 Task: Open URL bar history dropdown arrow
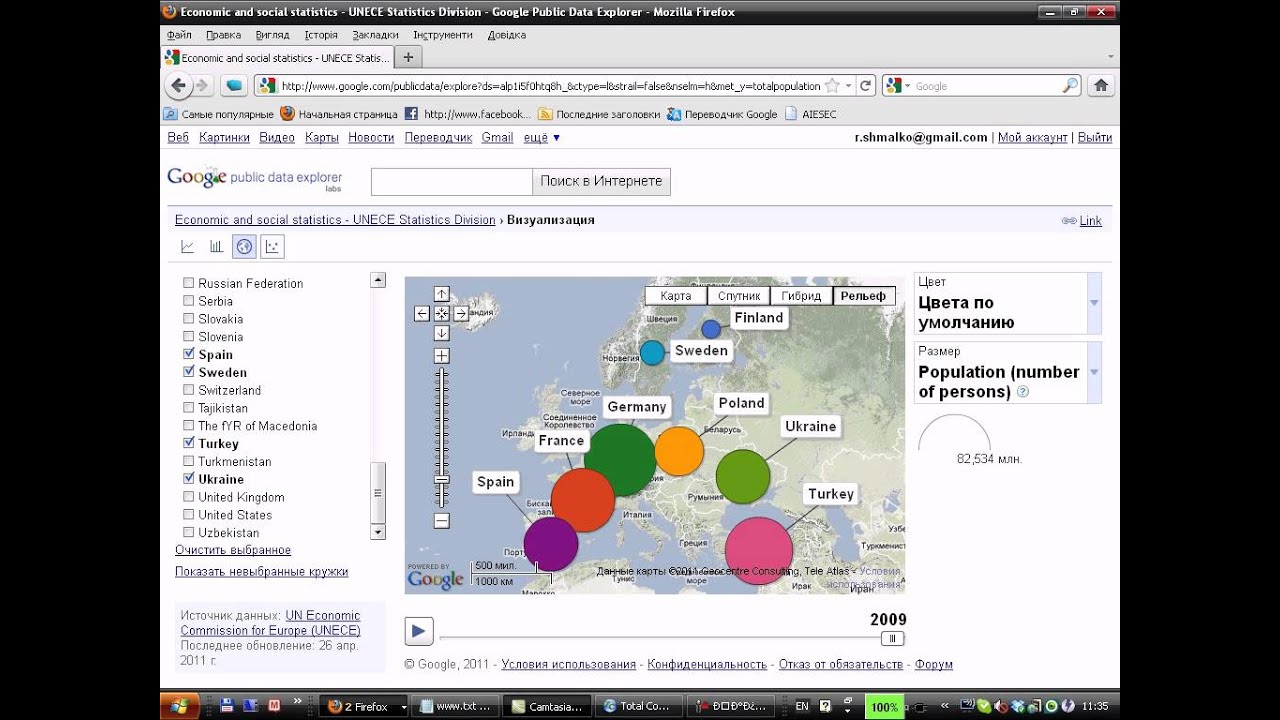(849, 86)
